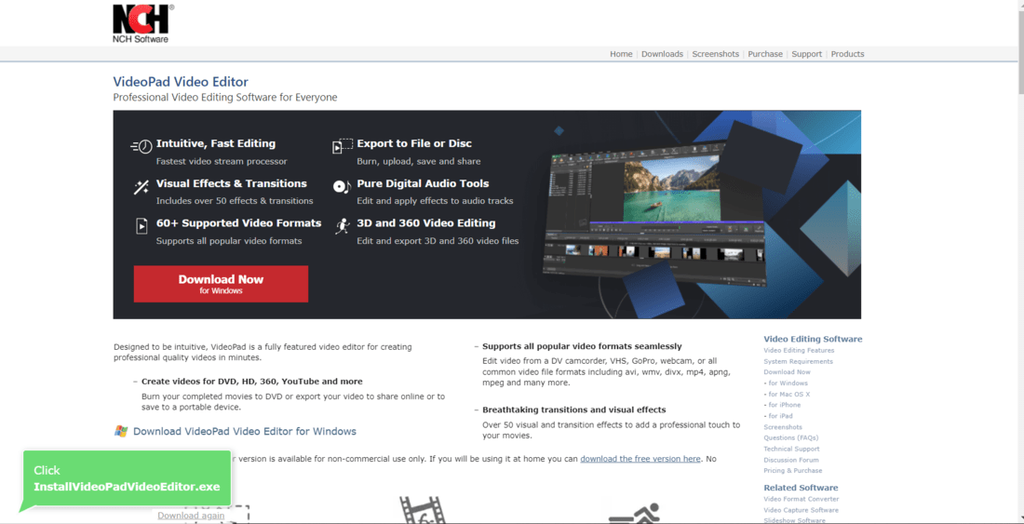Click the running figure icon at page bottom
This screenshot has width=1024, height=524.
pos(634,513)
